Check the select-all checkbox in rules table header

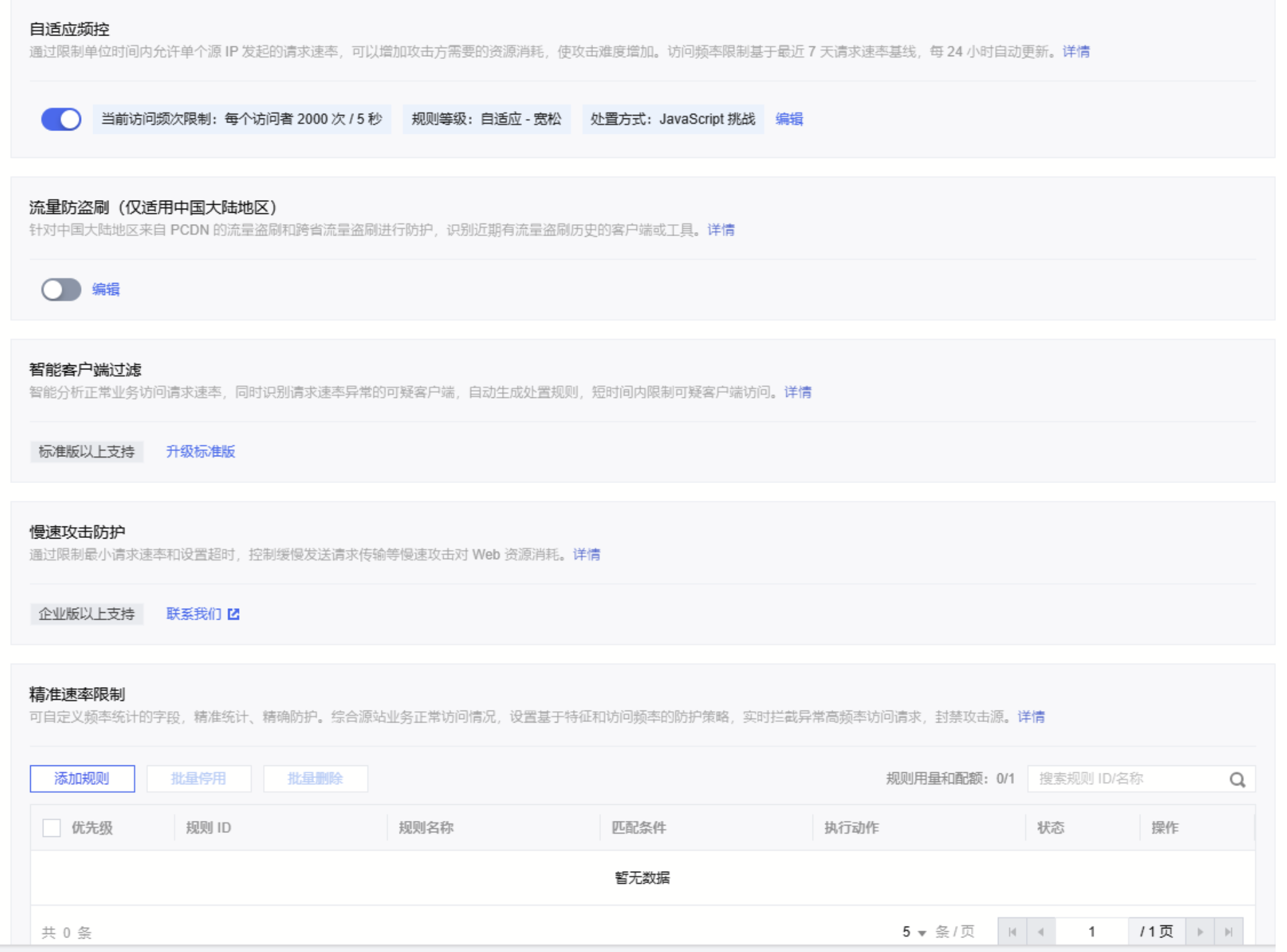pyautogui.click(x=52, y=828)
